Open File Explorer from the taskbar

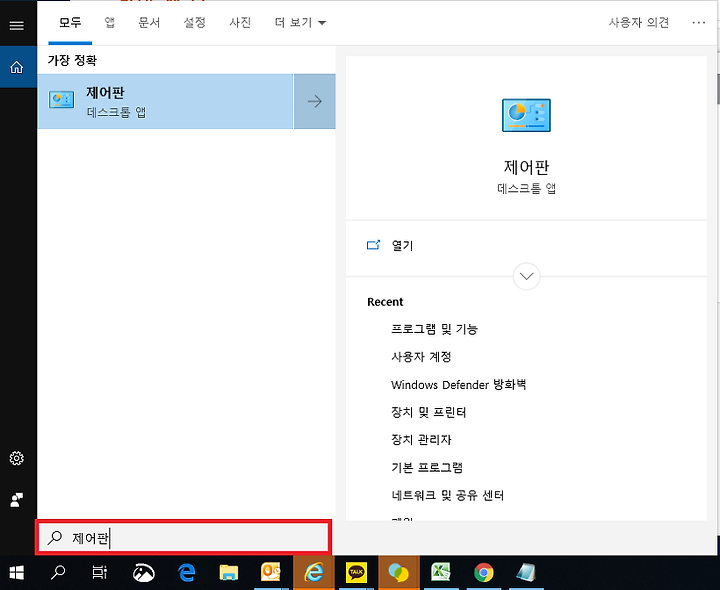(x=229, y=573)
